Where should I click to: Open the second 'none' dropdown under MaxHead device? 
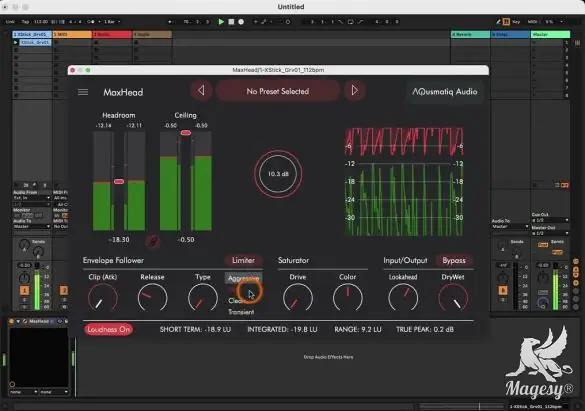click(x=54, y=392)
